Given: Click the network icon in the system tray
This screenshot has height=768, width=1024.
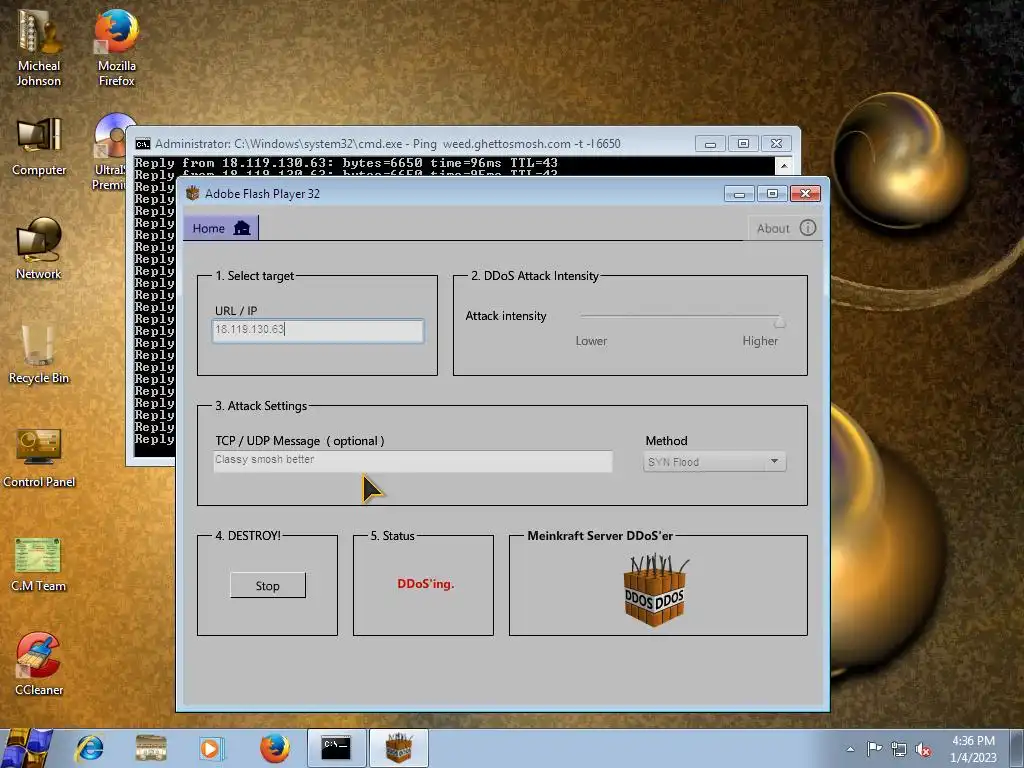Looking at the screenshot, I should [x=899, y=749].
